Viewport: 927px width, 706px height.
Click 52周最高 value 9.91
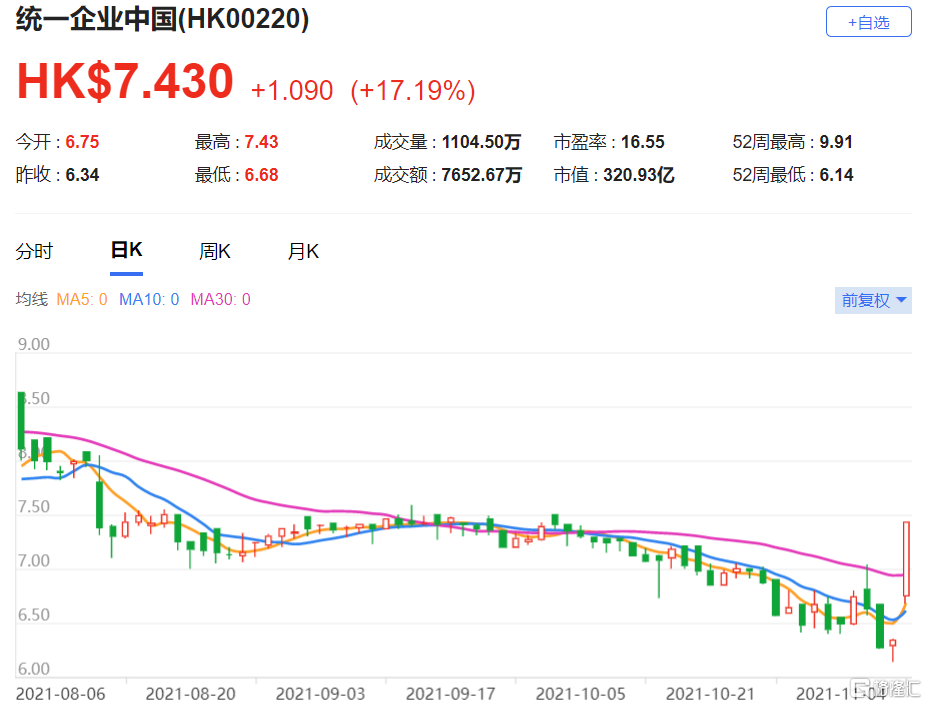click(836, 142)
